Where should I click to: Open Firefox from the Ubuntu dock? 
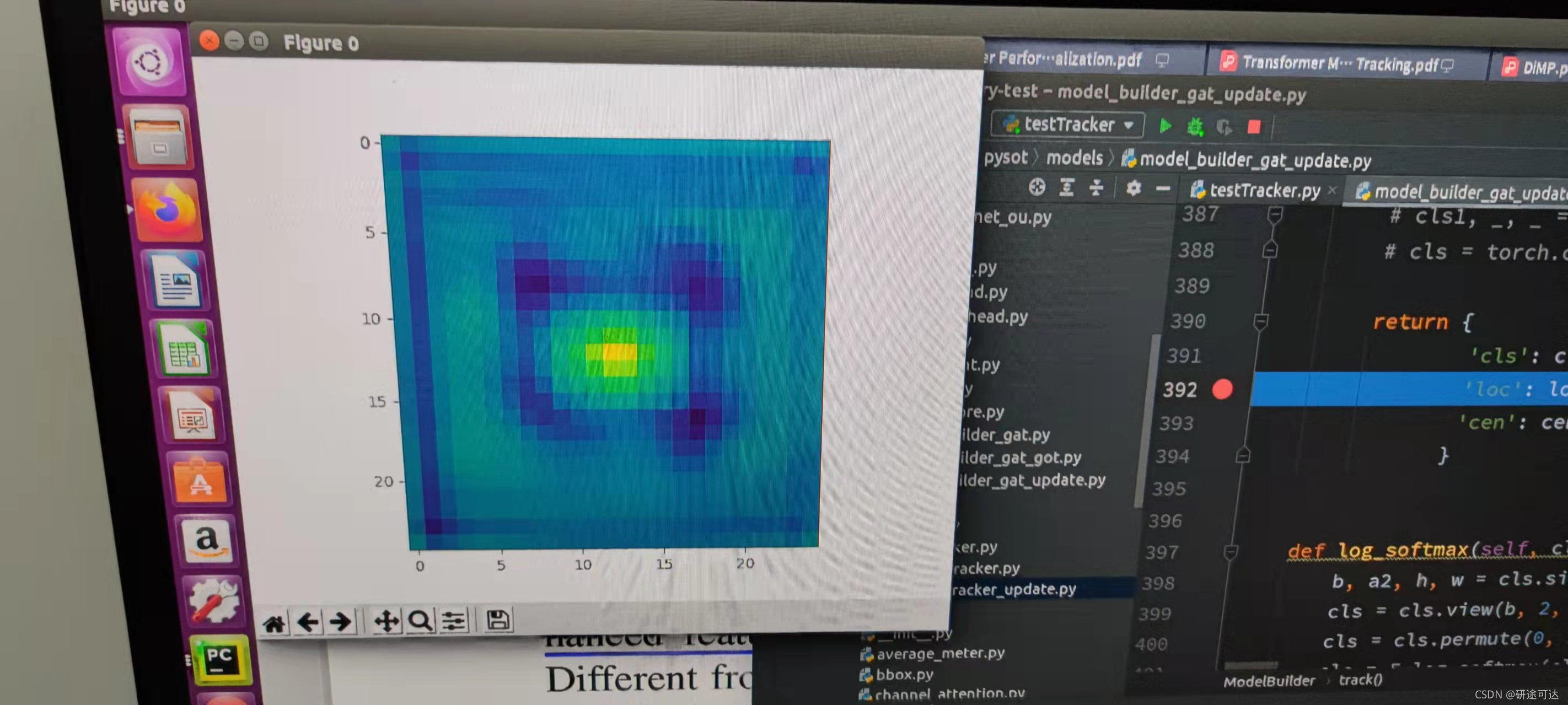[167, 210]
